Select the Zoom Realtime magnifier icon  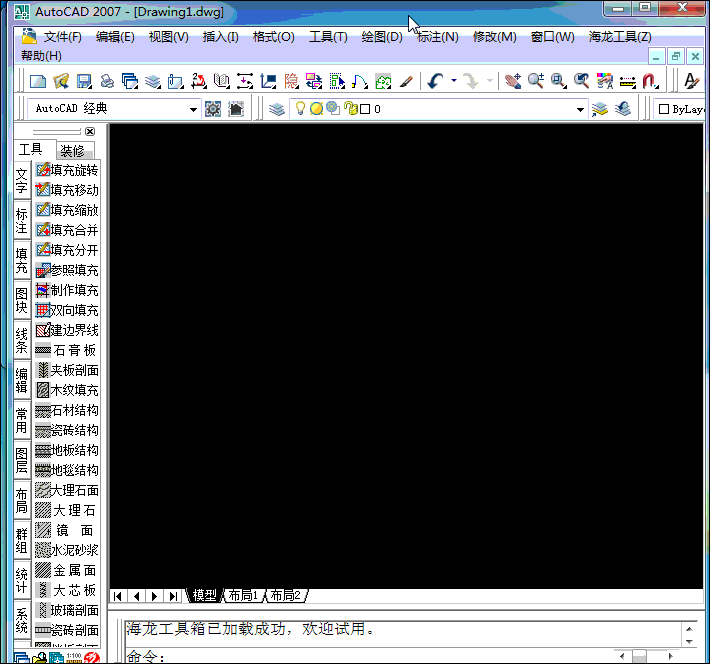pos(536,82)
